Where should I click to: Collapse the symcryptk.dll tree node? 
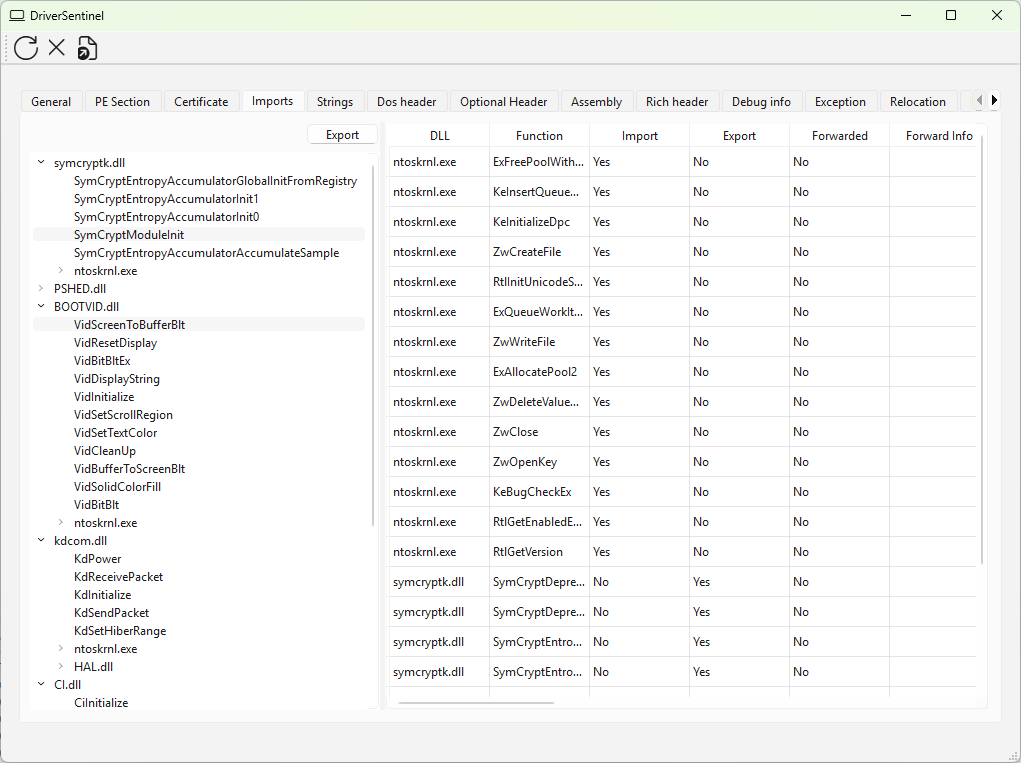point(41,162)
